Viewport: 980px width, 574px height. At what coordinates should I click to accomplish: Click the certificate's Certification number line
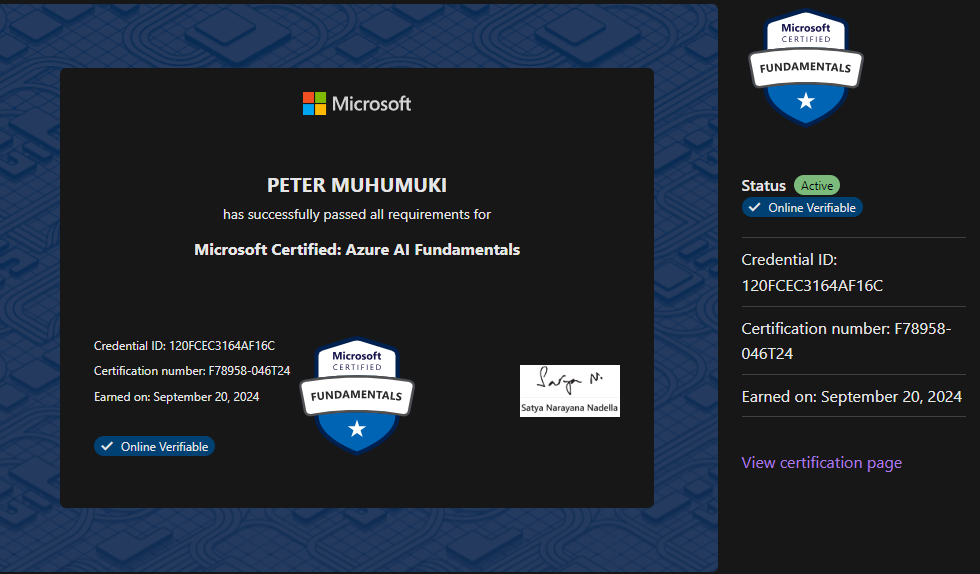point(192,371)
